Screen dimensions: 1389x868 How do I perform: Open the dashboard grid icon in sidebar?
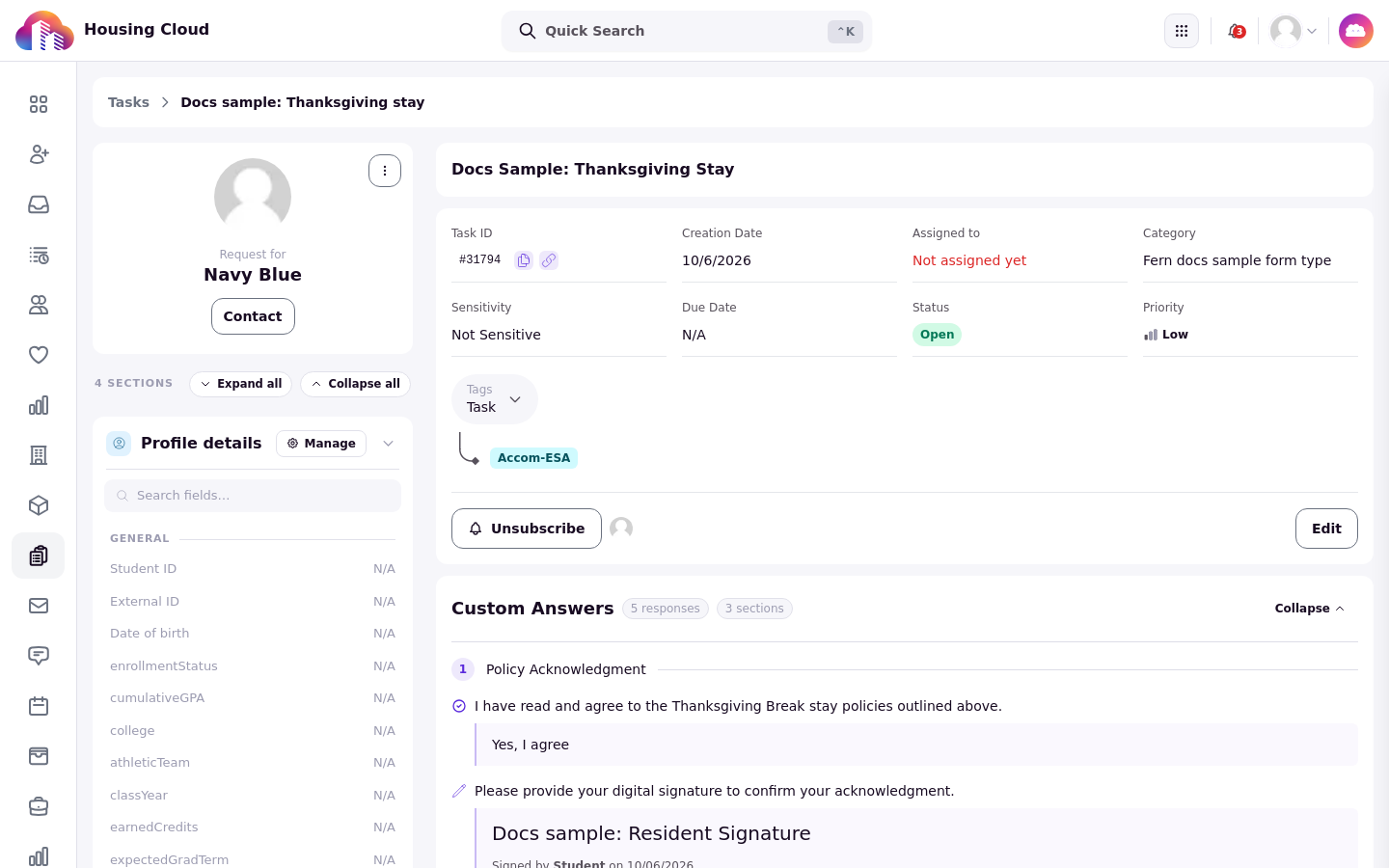[x=39, y=104]
